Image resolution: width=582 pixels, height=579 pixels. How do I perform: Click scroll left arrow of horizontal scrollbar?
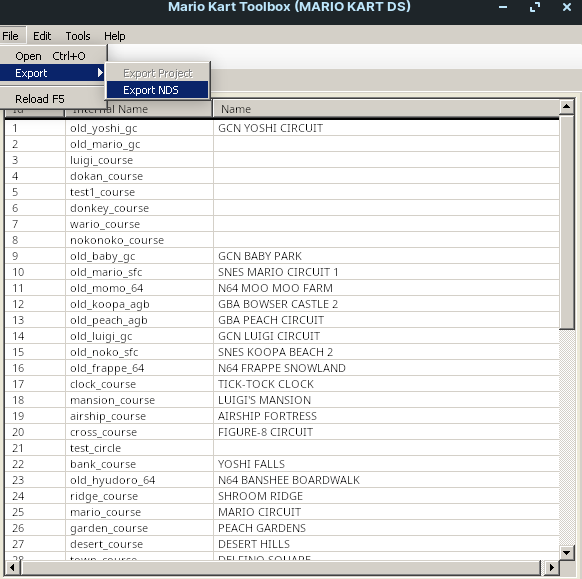point(12,568)
